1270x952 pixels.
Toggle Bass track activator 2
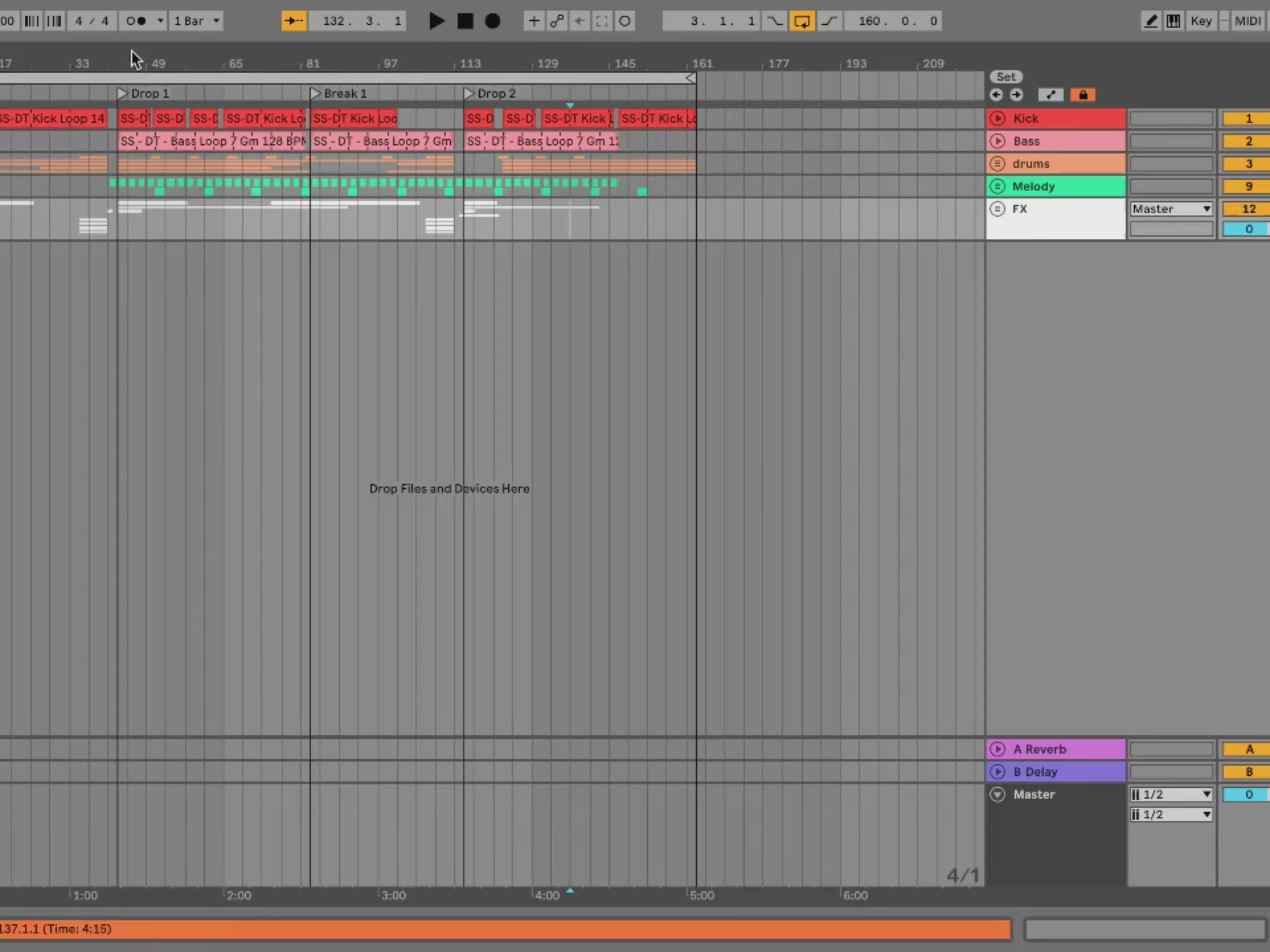(1247, 141)
